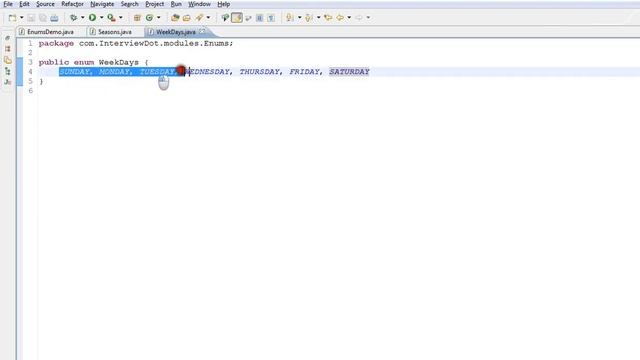Click the WeekDays enum name on line 3
The width and height of the screenshot is (640, 360).
pos(119,62)
